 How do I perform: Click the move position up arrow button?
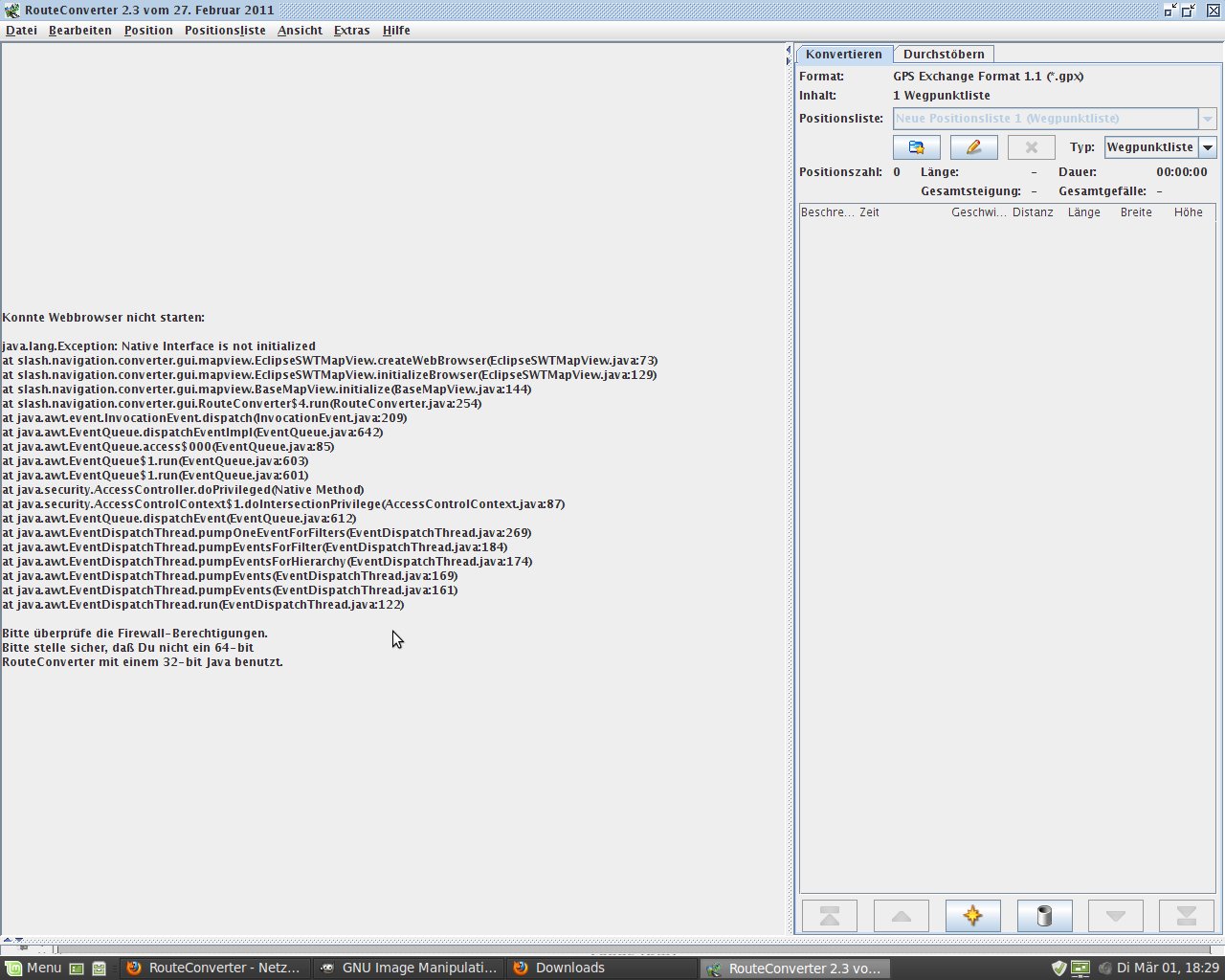point(901,916)
